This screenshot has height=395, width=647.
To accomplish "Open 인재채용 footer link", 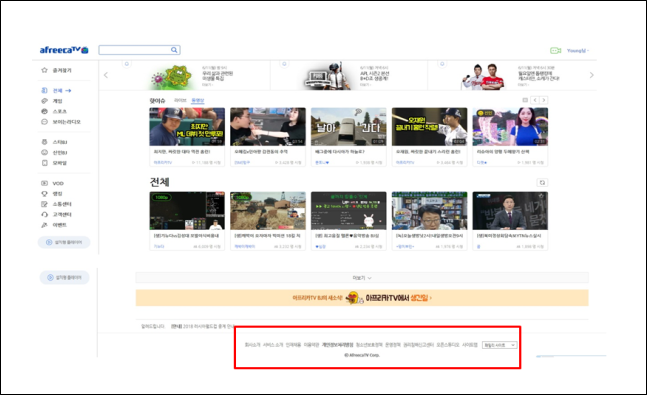I will point(293,345).
